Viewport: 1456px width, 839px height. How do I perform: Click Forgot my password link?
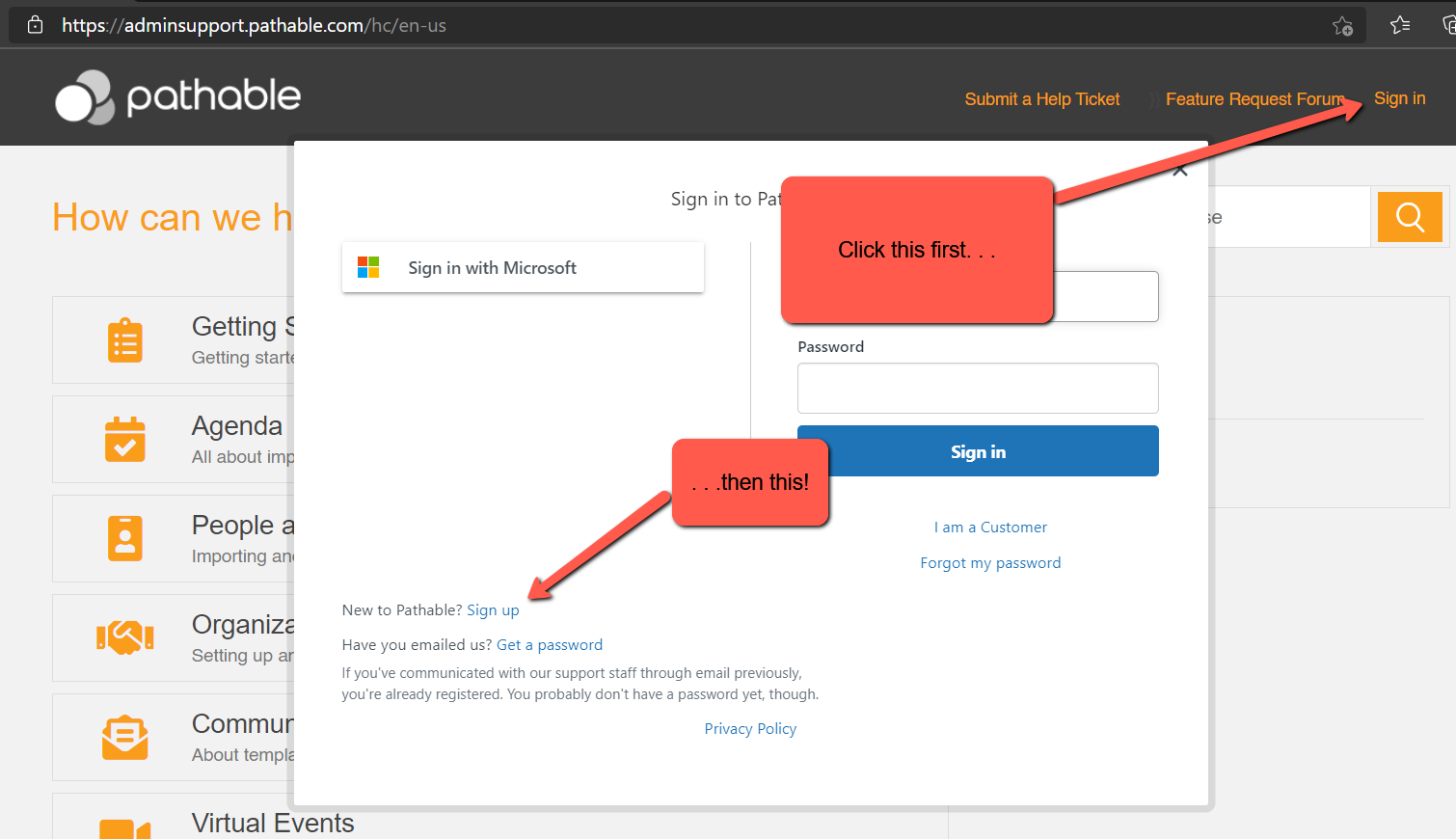point(990,563)
